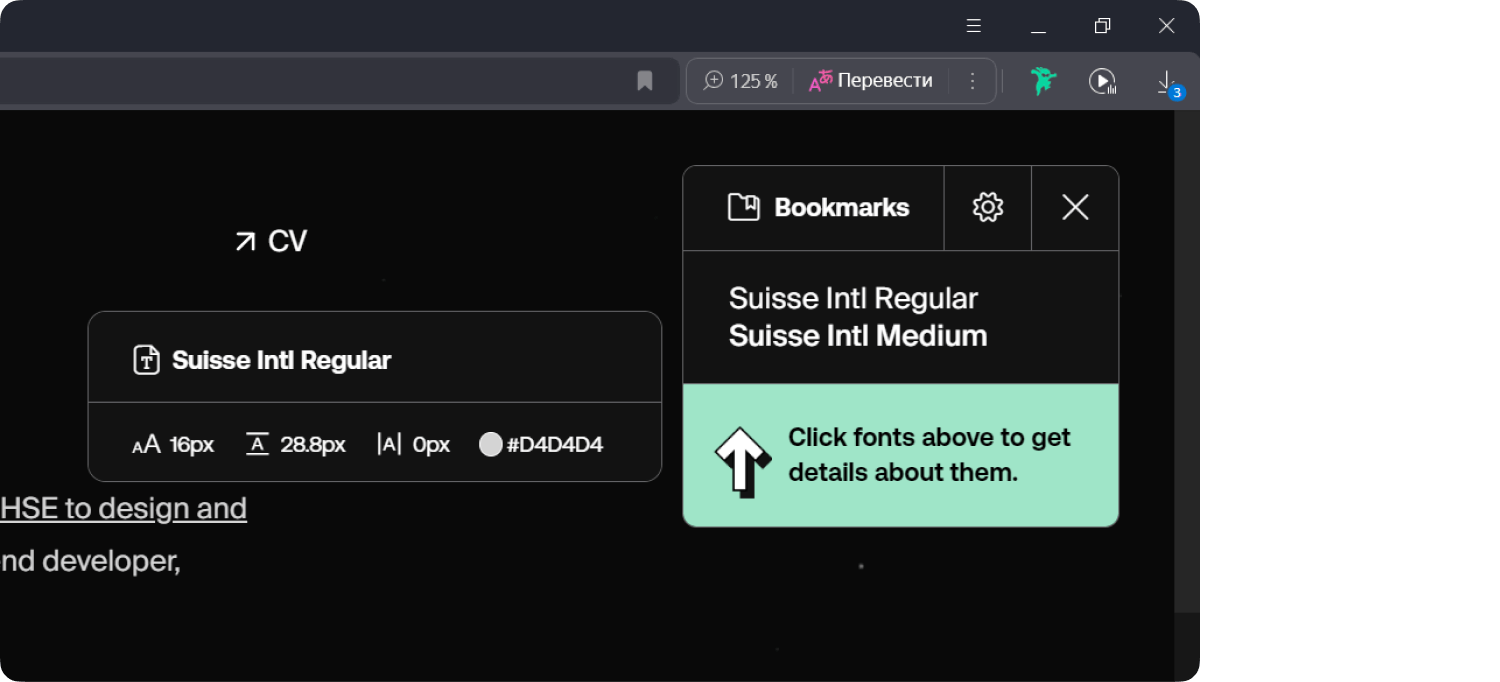Open Bookmarks in font panel
Viewport: 1500px width, 682px height.
point(818,207)
